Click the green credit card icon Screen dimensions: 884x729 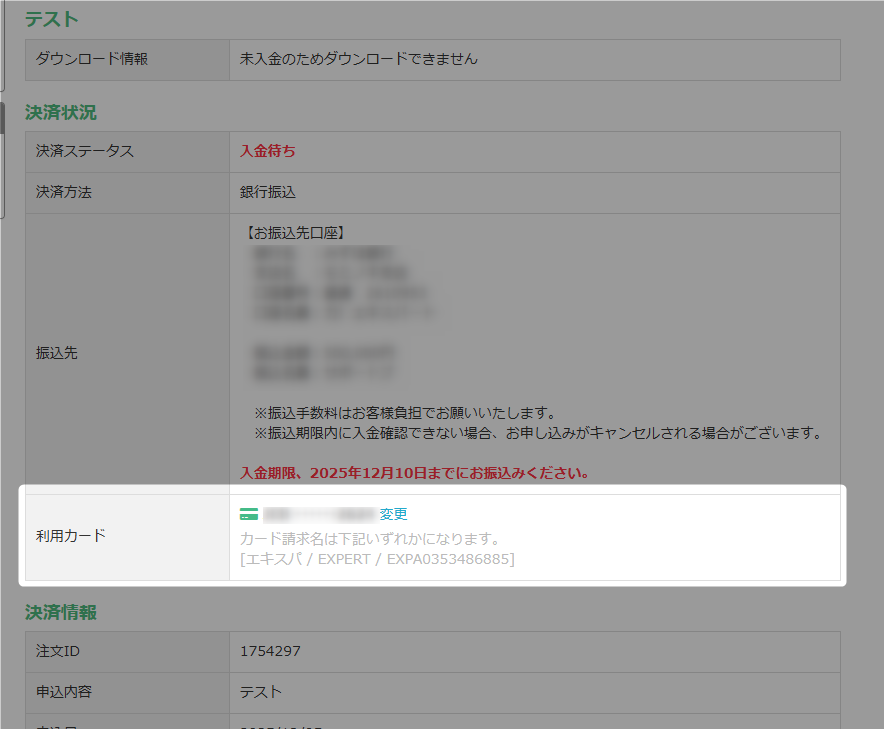point(249,514)
